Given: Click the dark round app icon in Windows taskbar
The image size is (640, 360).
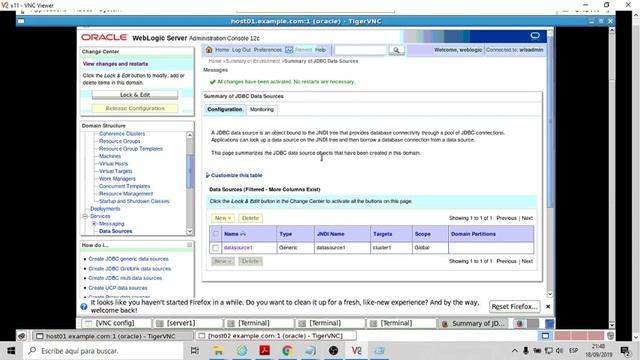Looking at the screenshot, I should pos(333,351).
